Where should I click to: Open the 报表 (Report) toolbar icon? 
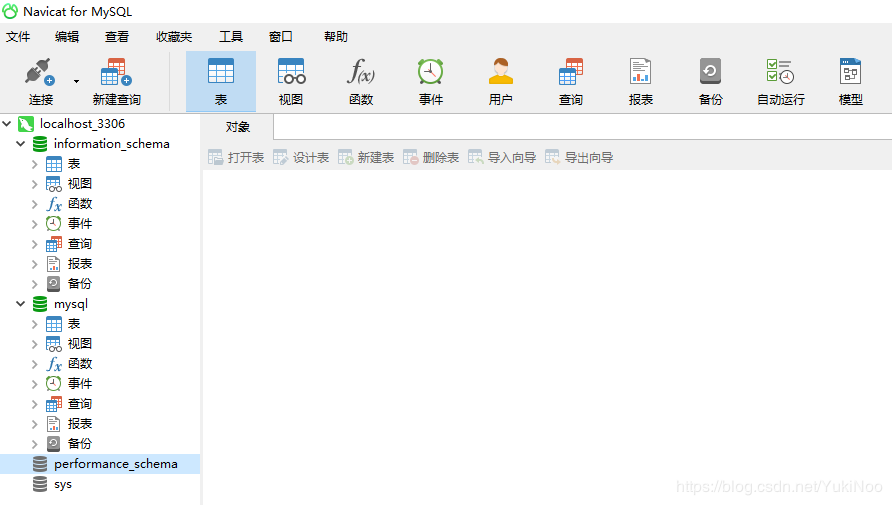641,80
